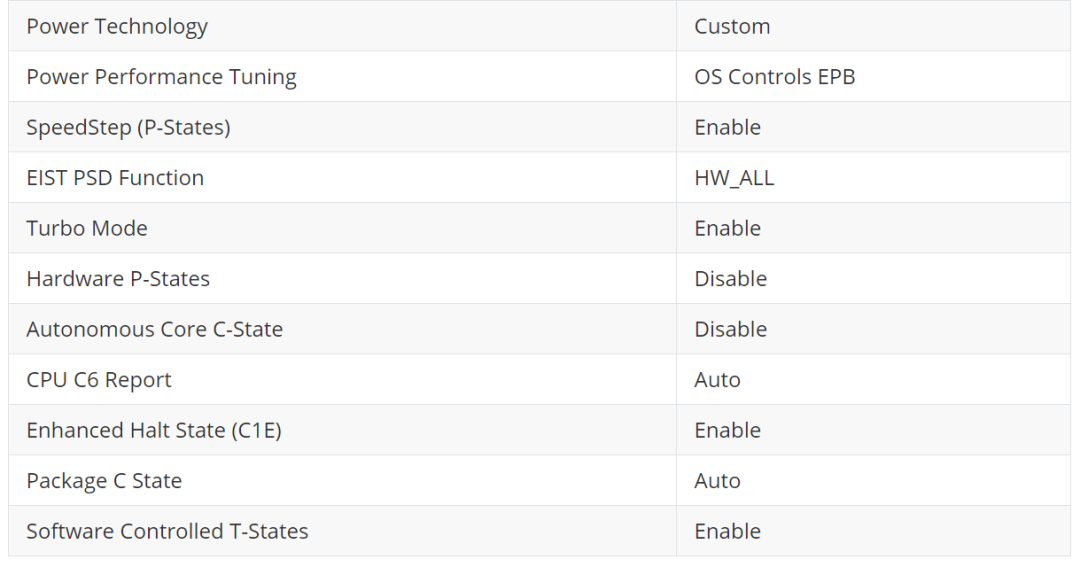This screenshot has width=1080, height=567.
Task: Click the Package C State label
Action: click(x=104, y=481)
